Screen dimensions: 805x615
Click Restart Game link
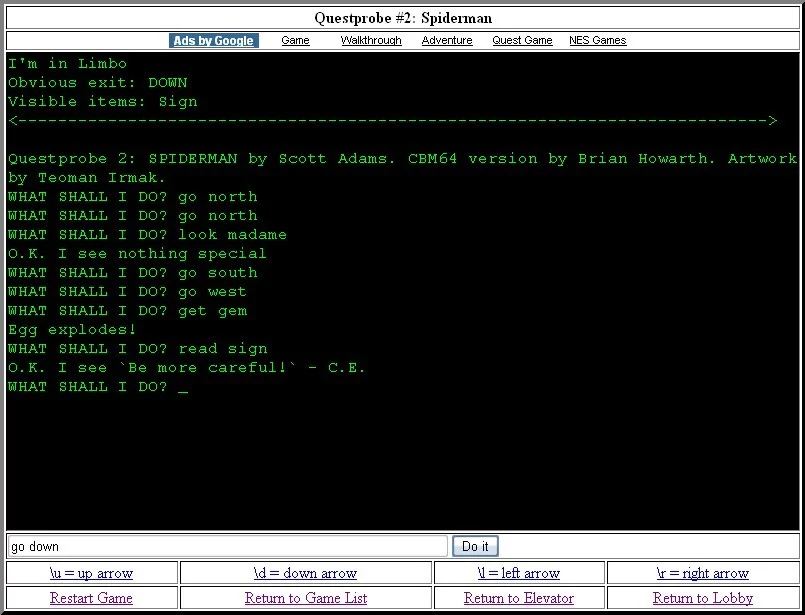tap(91, 598)
